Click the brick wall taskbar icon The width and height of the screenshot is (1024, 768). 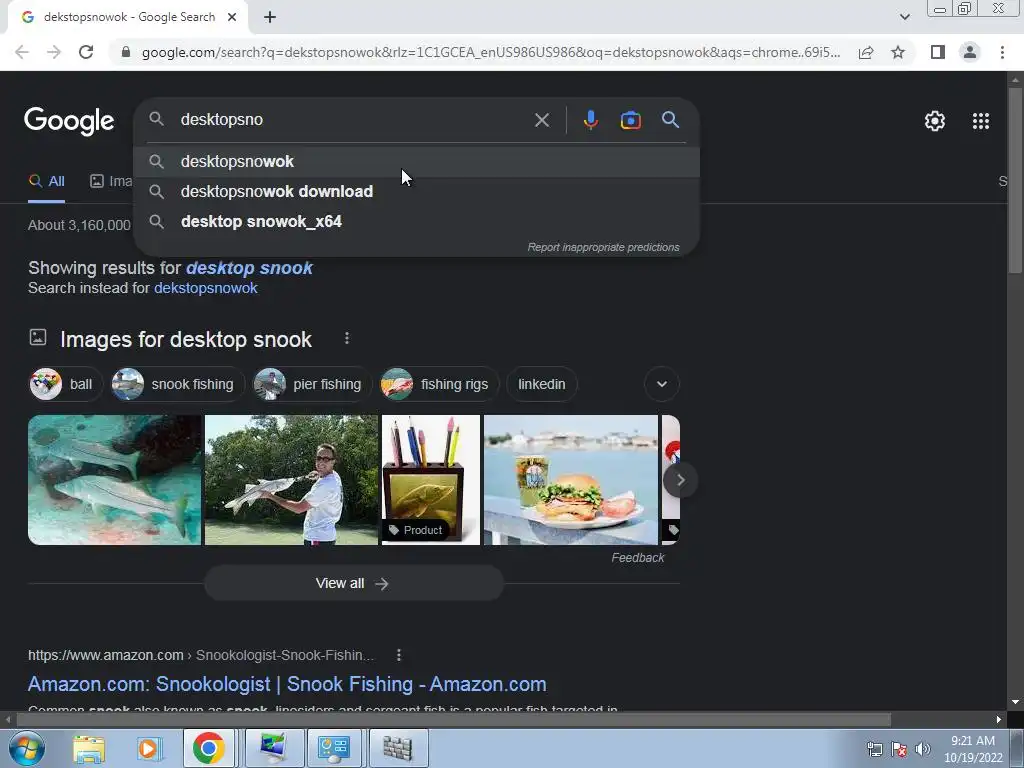(x=398, y=748)
